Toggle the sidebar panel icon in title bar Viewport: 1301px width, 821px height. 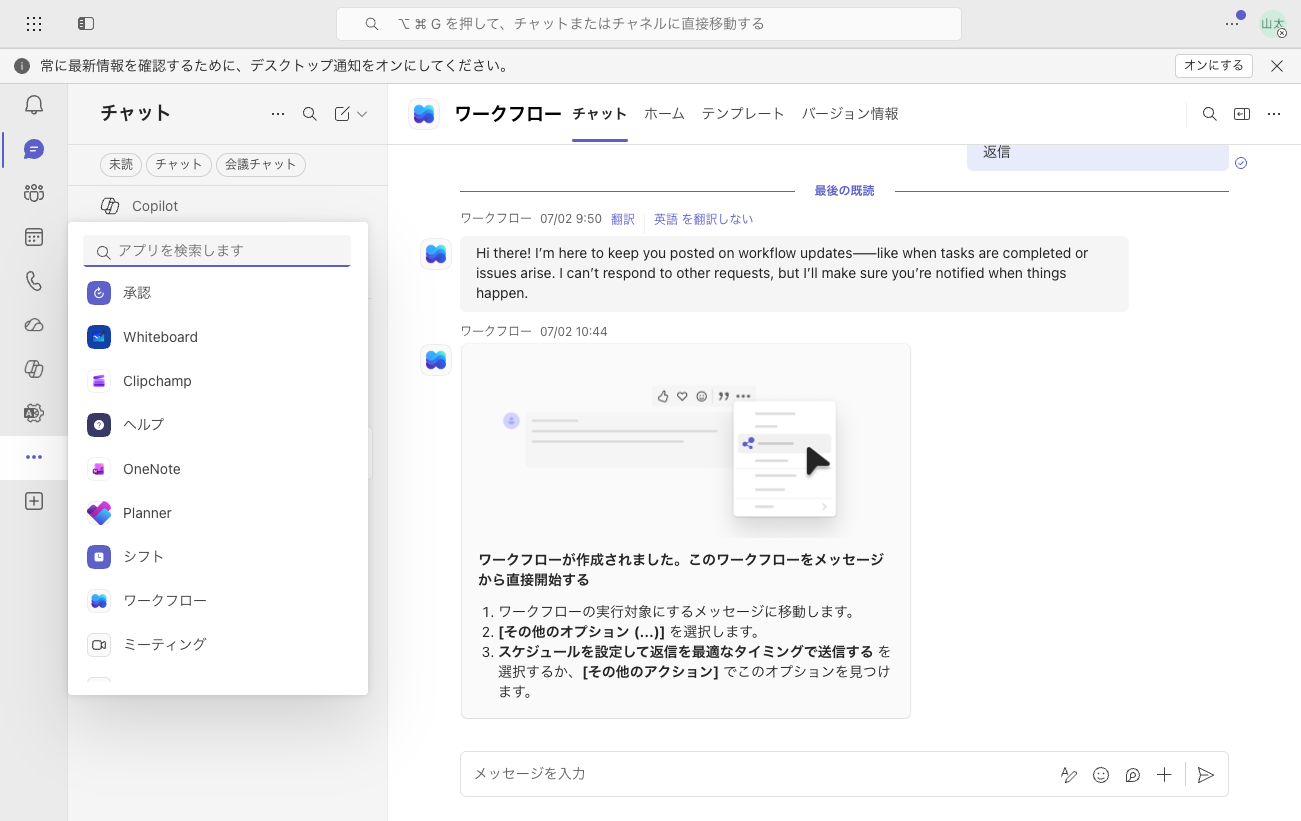86,23
